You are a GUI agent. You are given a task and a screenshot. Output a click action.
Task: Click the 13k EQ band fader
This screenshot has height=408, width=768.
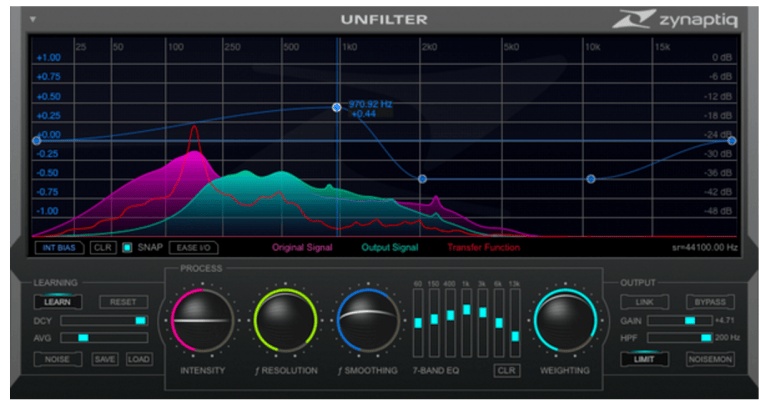pyautogui.click(x=515, y=336)
